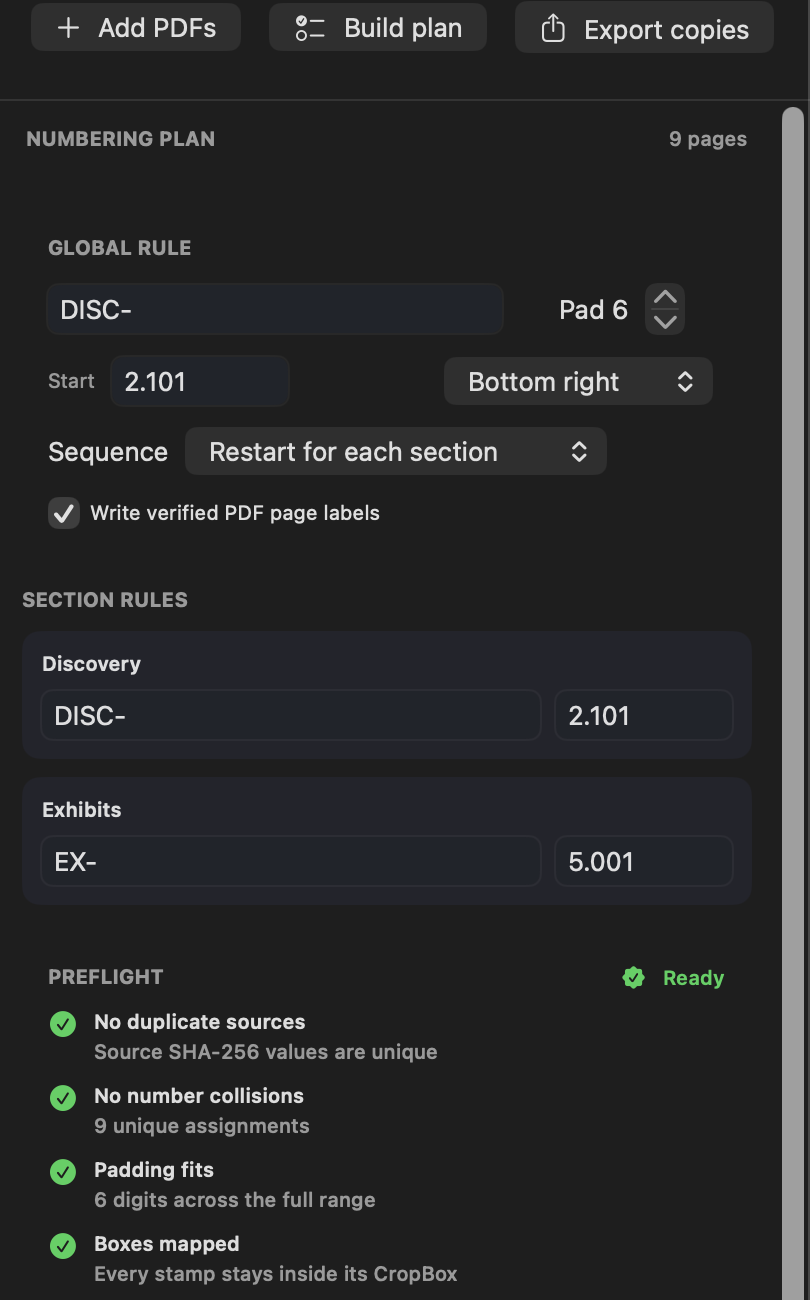
Task: Click the green Ready badge icon
Action: (x=633, y=978)
